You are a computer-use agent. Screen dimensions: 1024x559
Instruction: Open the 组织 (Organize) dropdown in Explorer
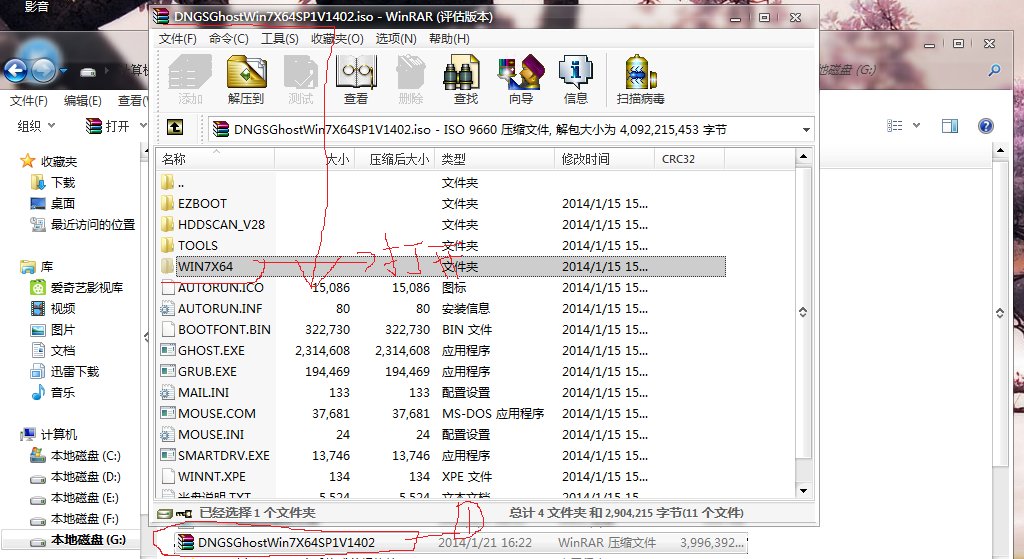point(36,125)
